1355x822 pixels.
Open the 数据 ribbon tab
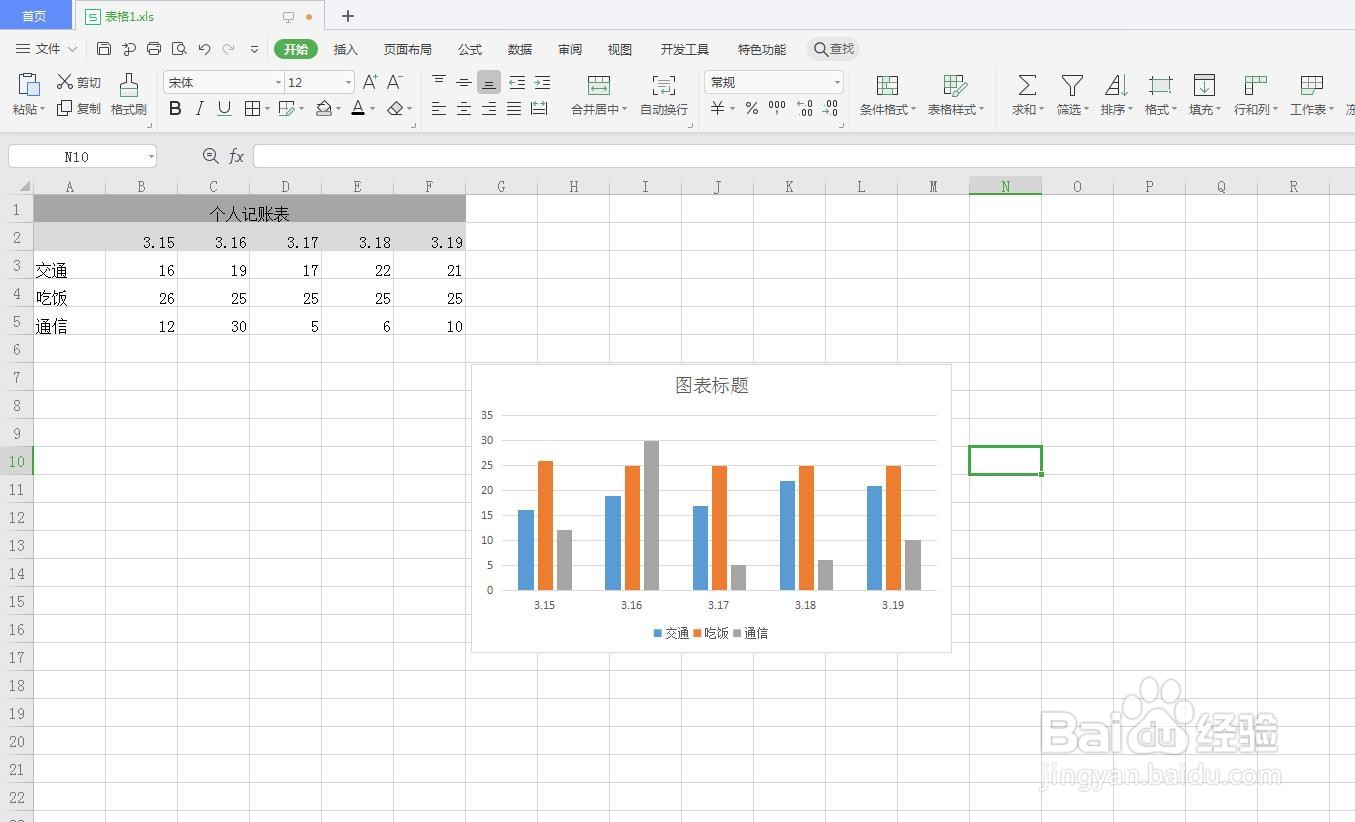[x=519, y=48]
